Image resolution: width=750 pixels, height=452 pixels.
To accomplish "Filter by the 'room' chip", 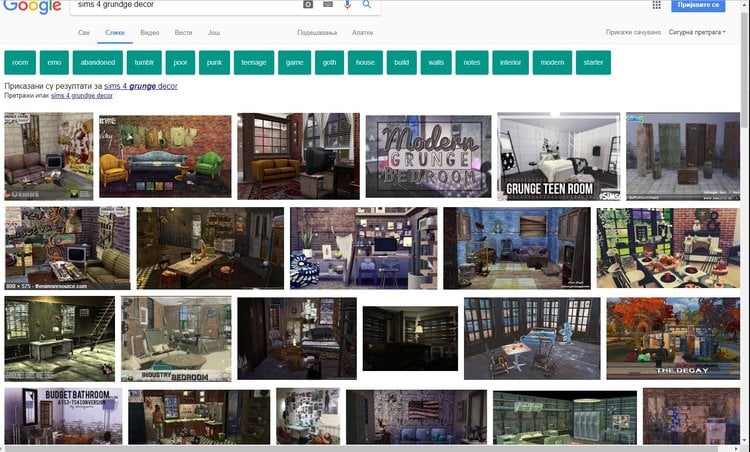I will coord(20,63).
